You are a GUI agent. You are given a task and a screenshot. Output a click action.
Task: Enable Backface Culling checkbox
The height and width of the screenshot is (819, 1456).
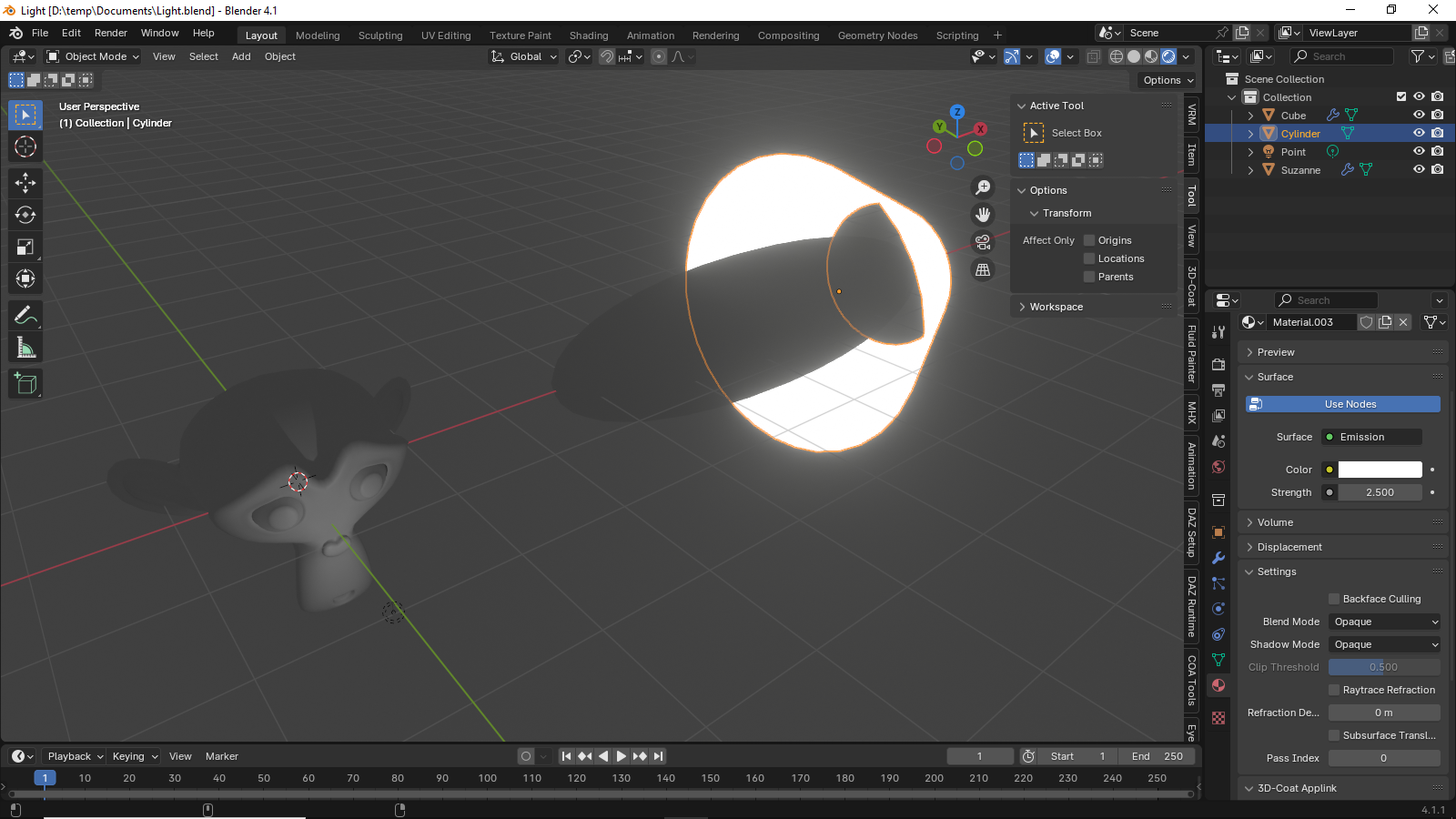coord(1334,599)
